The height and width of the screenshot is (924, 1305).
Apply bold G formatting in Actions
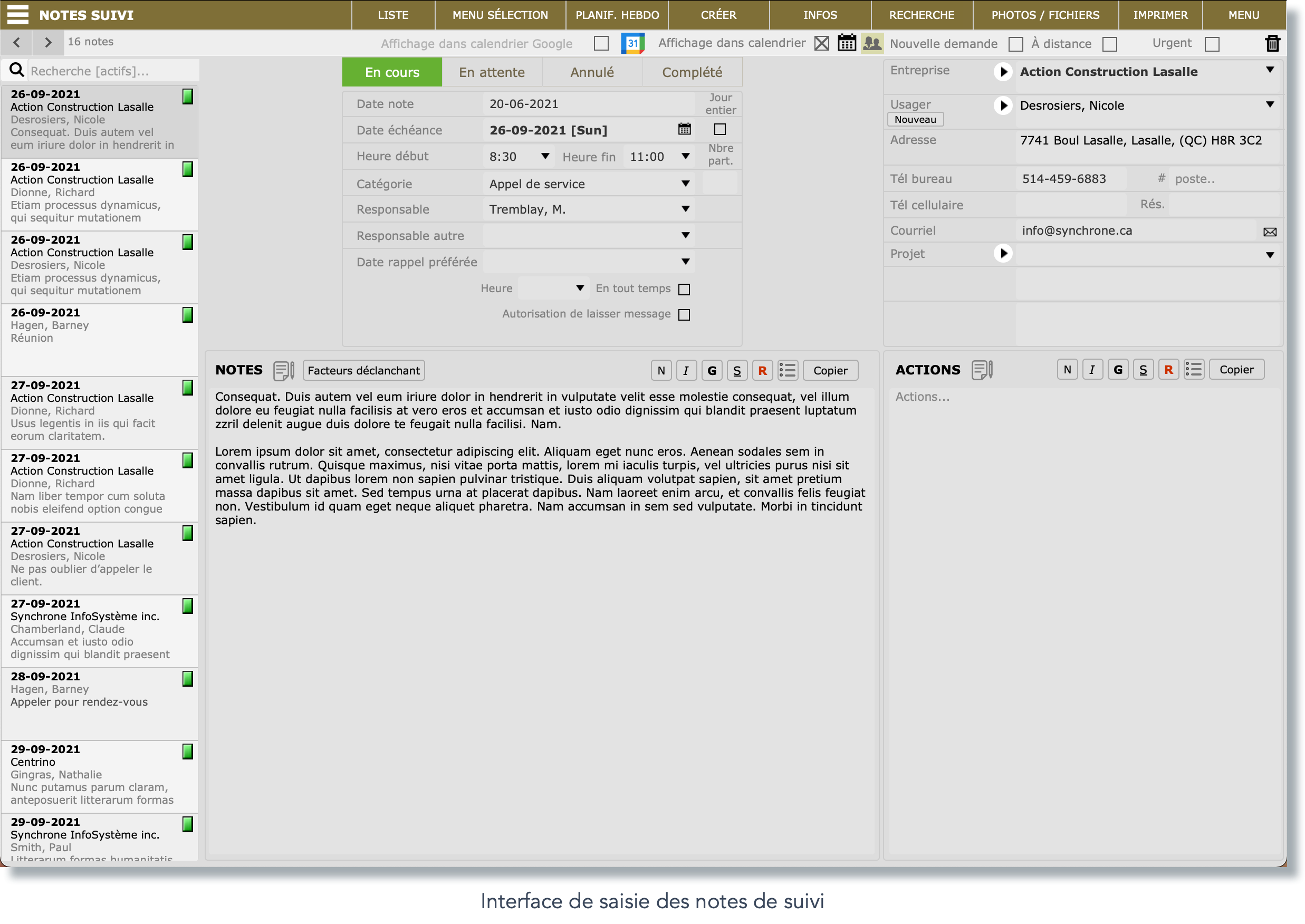pos(1117,369)
